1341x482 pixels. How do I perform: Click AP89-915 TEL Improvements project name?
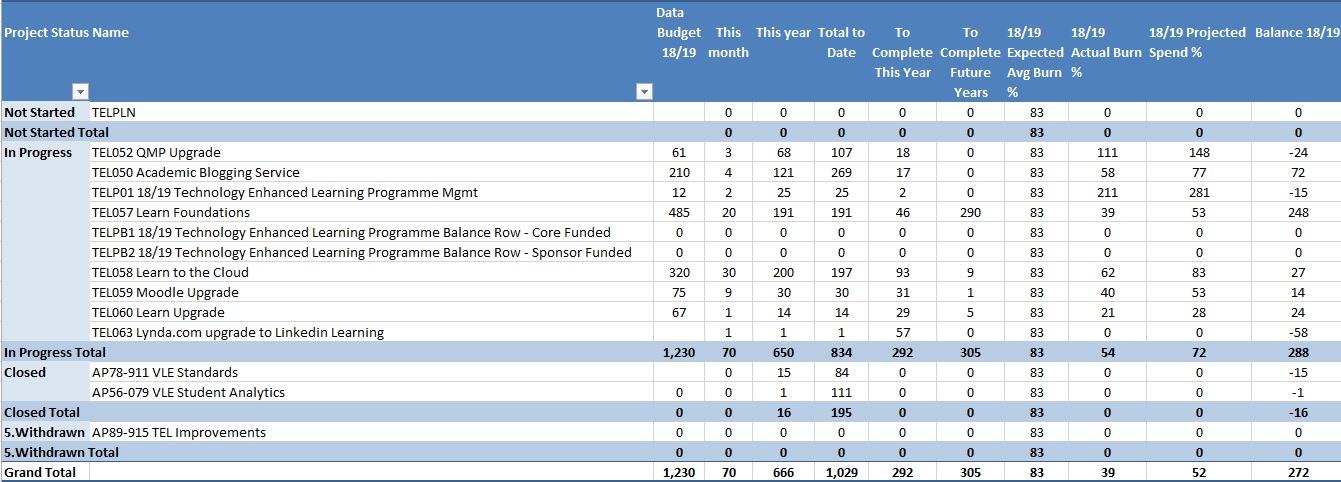[x=179, y=432]
